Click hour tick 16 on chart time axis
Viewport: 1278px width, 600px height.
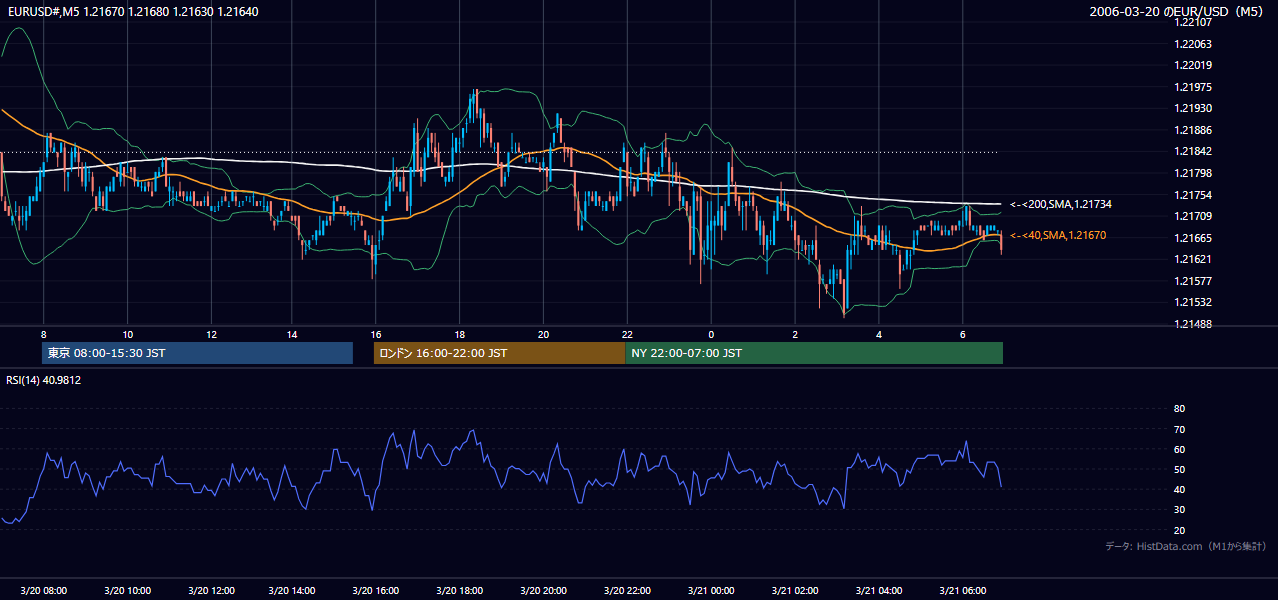375,333
